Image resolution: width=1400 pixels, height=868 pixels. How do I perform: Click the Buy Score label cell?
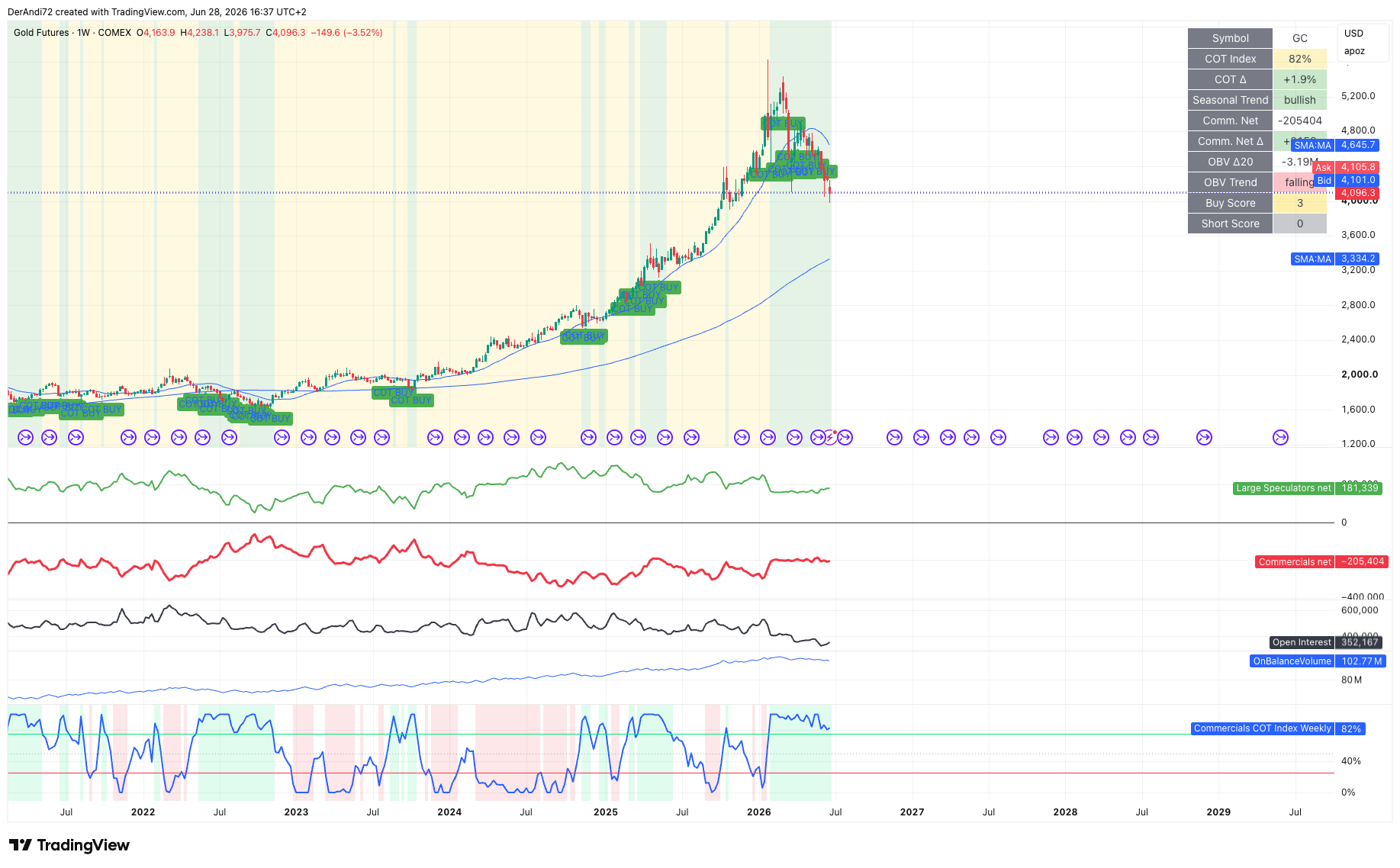click(x=1230, y=203)
